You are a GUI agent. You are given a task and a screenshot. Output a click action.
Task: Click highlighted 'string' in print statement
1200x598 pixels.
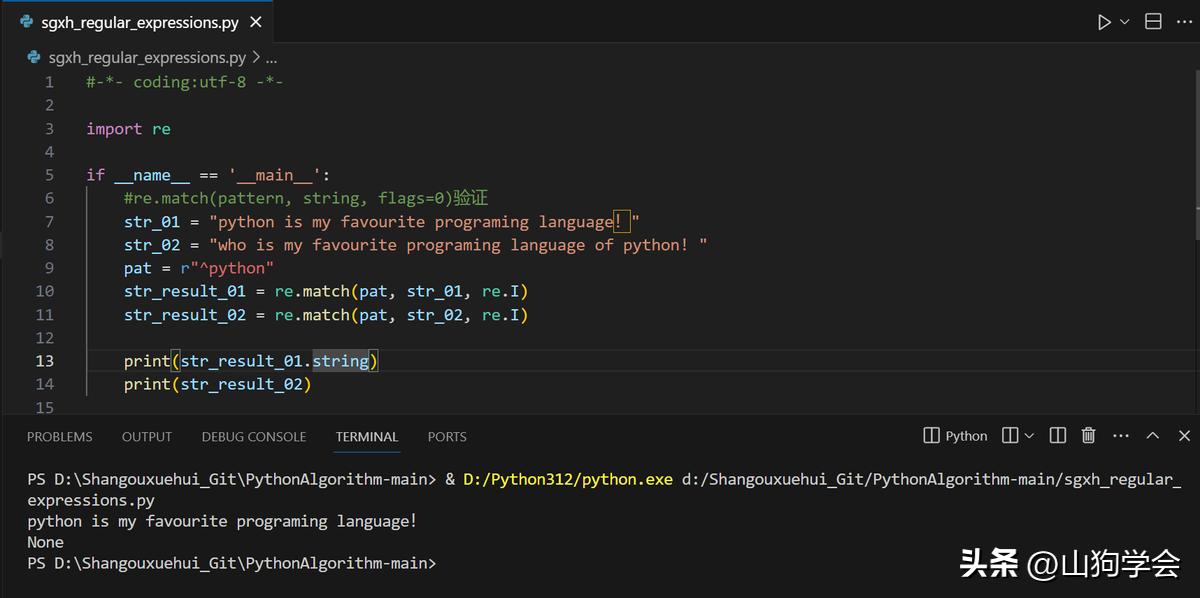(x=340, y=361)
